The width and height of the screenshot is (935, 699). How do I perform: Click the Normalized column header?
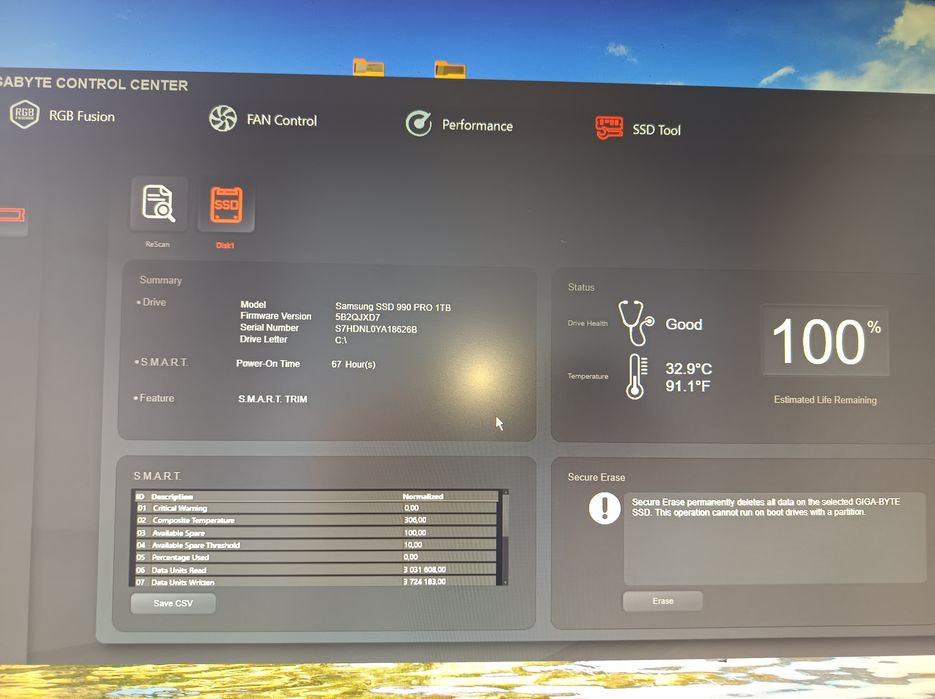click(423, 496)
